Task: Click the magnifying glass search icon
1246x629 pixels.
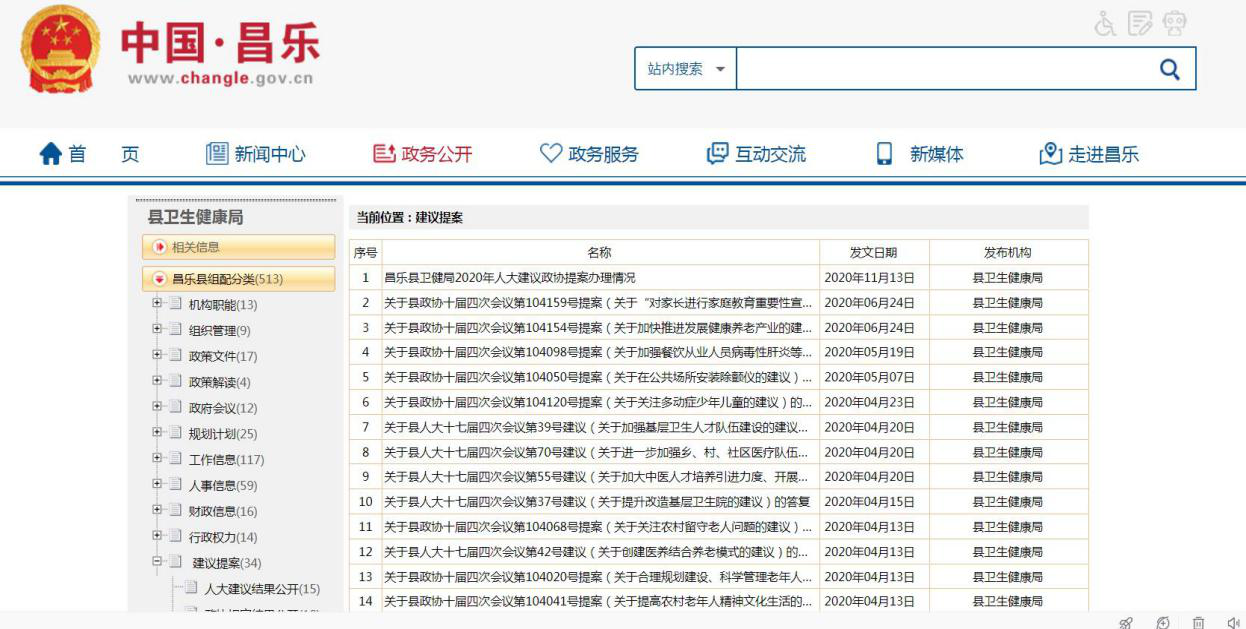Action: 1169,69
